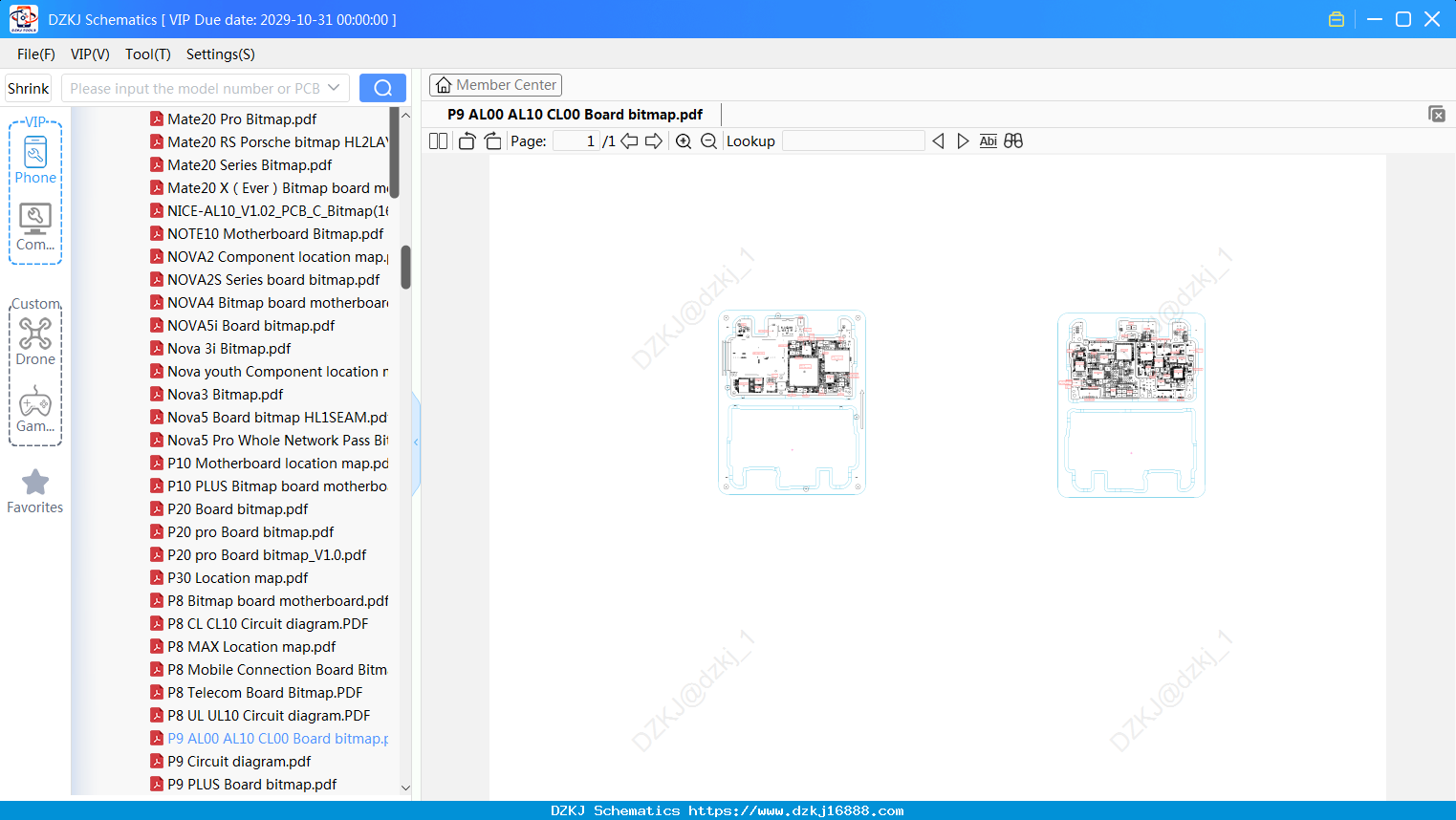This screenshot has height=820, width=1456.
Task: Click the DZKJ app logo
Action: tap(23, 19)
